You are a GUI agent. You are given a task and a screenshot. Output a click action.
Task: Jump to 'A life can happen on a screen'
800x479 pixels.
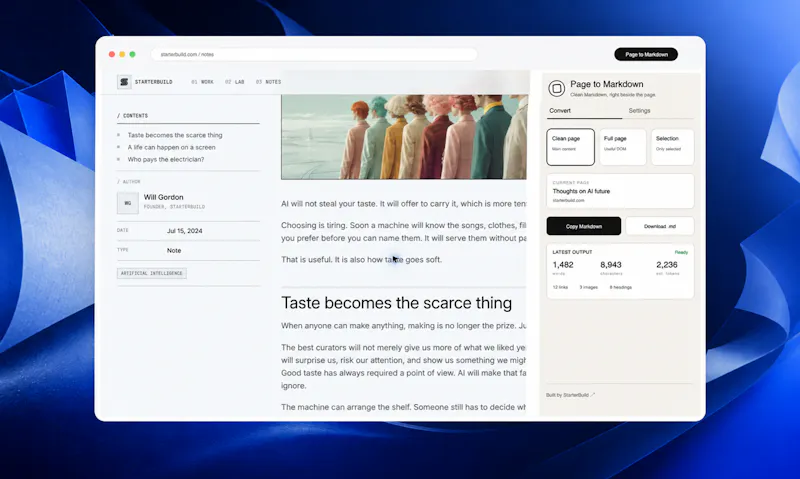click(x=171, y=147)
